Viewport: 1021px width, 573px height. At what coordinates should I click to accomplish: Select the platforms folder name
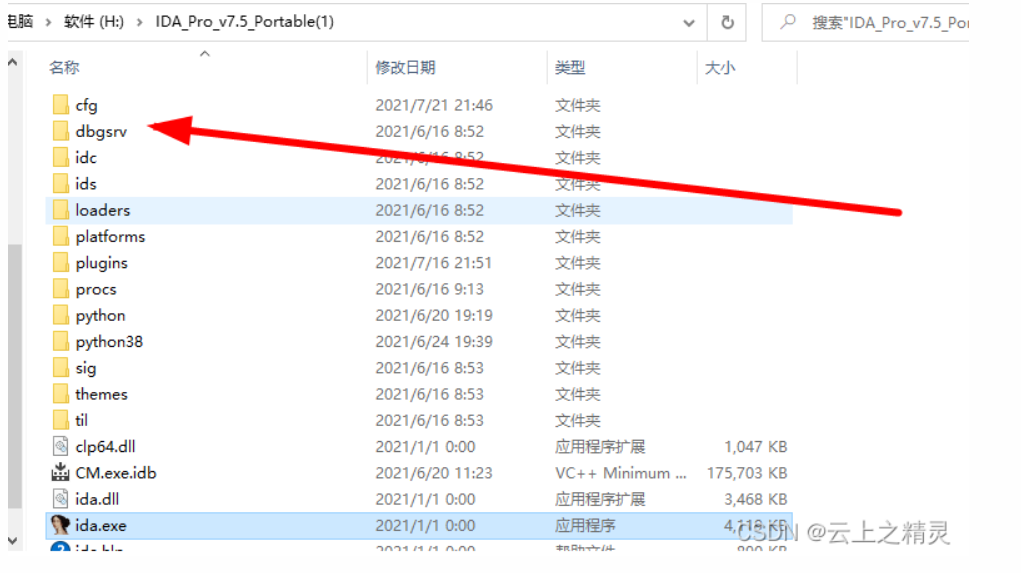coord(110,236)
